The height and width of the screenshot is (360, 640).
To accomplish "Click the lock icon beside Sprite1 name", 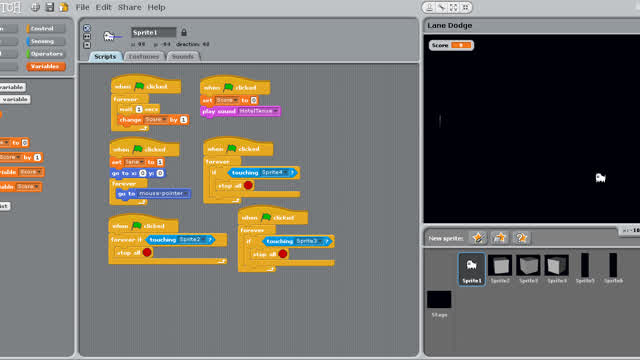I will 184,32.
